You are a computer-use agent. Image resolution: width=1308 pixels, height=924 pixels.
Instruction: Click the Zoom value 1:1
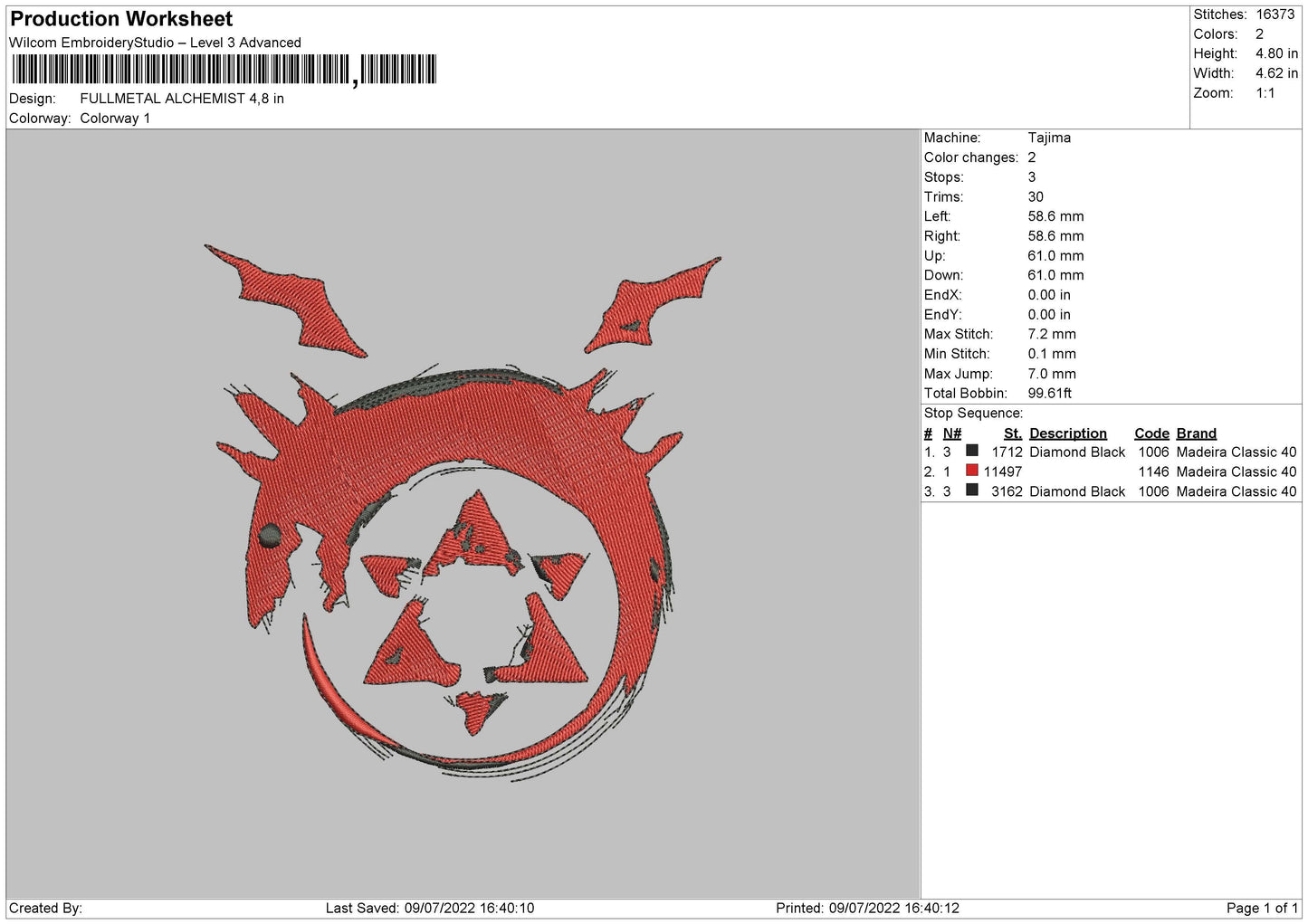pos(1265,93)
